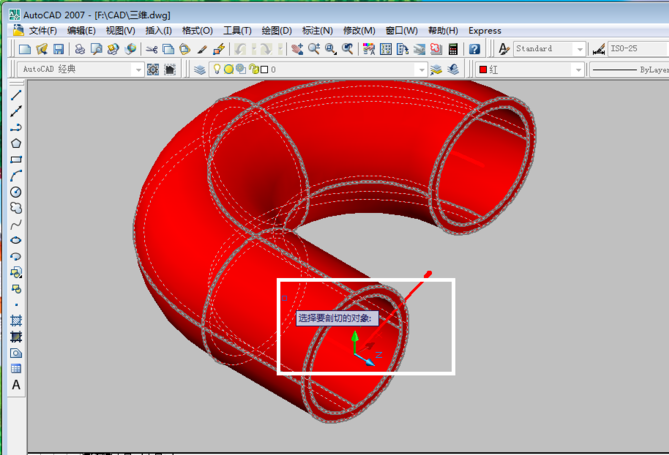Click the red color swatch in properties toolbar
Image resolution: width=669 pixels, height=455 pixels.
(x=483, y=70)
